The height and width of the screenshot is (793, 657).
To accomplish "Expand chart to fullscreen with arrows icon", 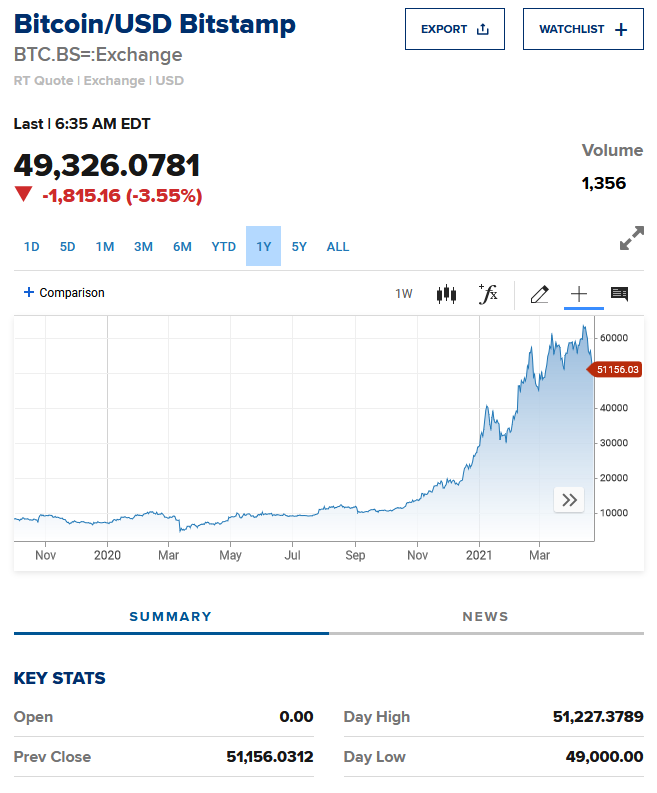I will pos(631,239).
